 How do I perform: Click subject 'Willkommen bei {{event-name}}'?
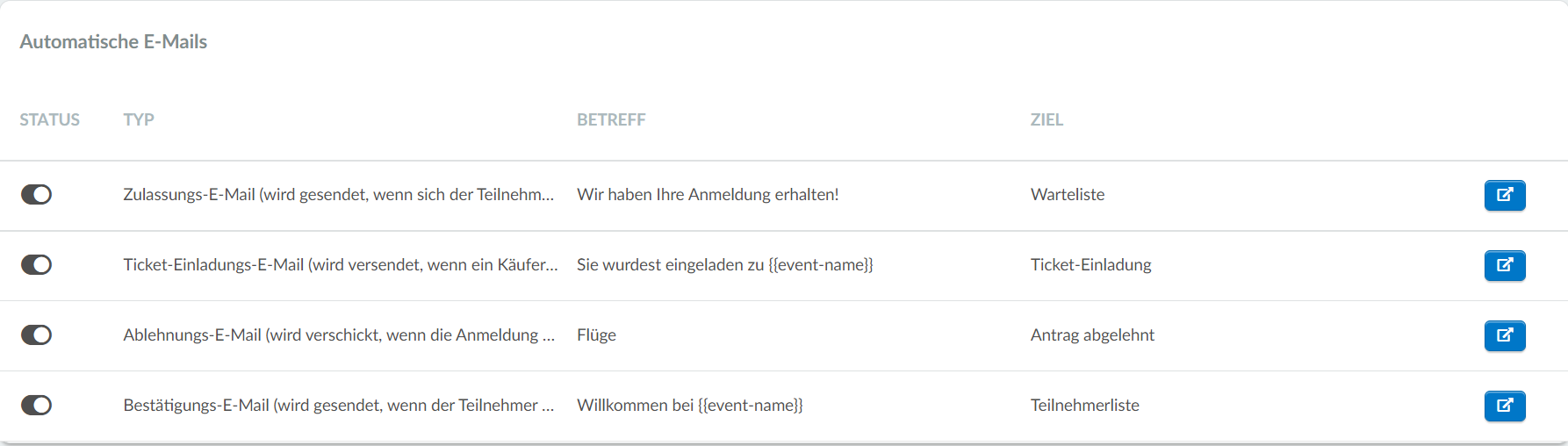pyautogui.click(x=690, y=405)
